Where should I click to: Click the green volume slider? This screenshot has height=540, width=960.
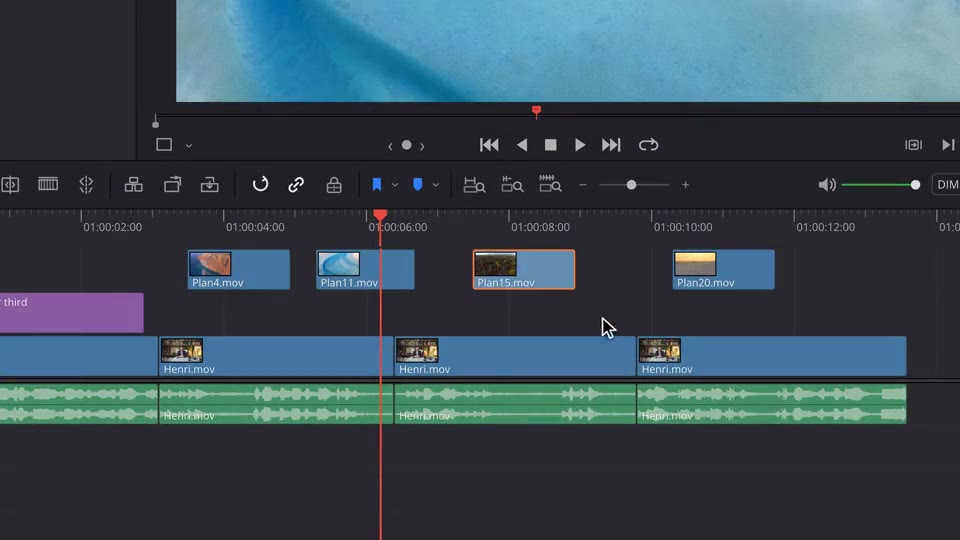880,185
